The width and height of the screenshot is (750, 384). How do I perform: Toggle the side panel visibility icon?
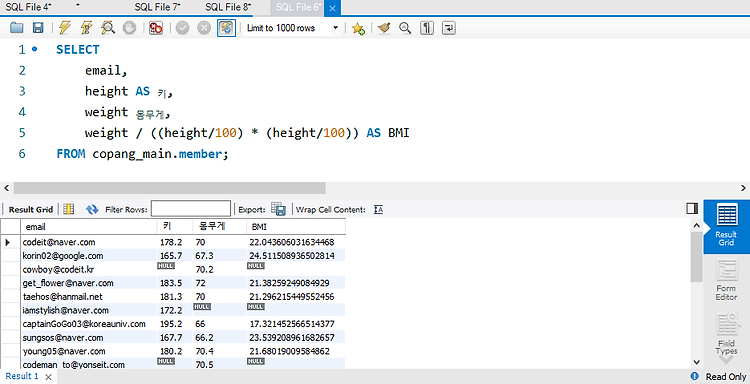coord(692,208)
